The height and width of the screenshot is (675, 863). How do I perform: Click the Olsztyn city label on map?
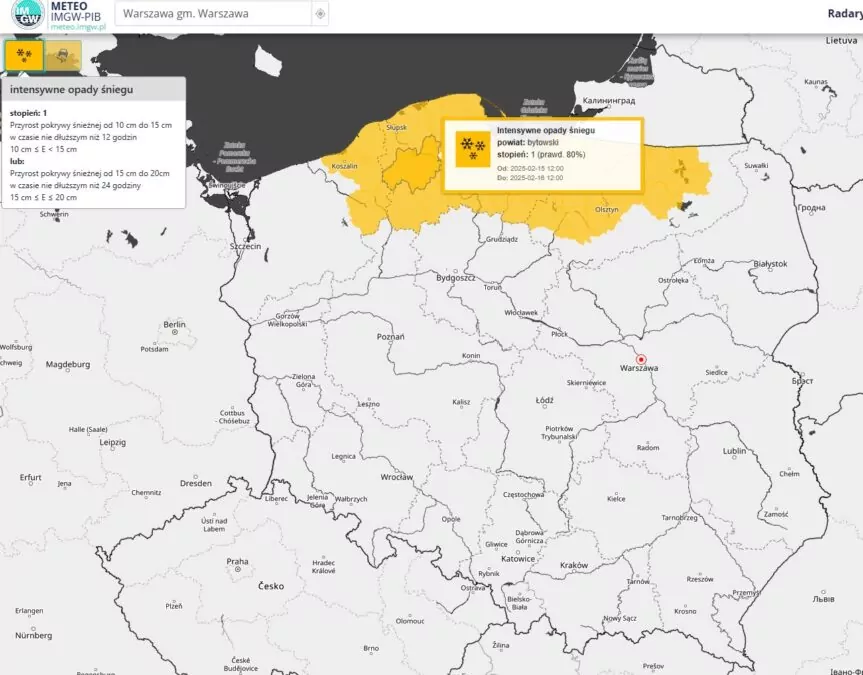click(x=607, y=209)
